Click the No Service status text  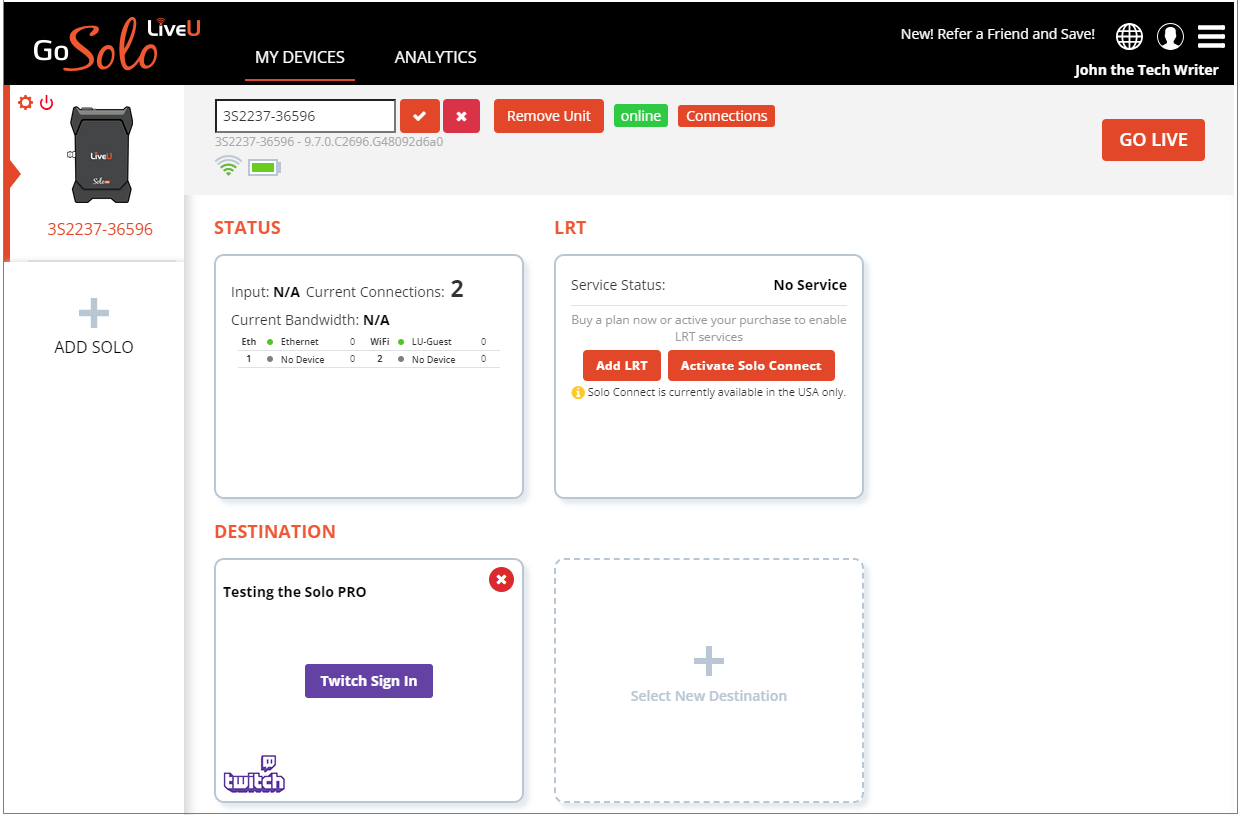pos(810,285)
